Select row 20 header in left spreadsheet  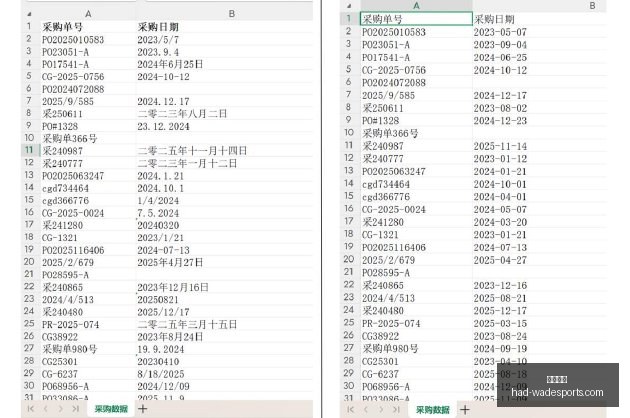click(29, 262)
